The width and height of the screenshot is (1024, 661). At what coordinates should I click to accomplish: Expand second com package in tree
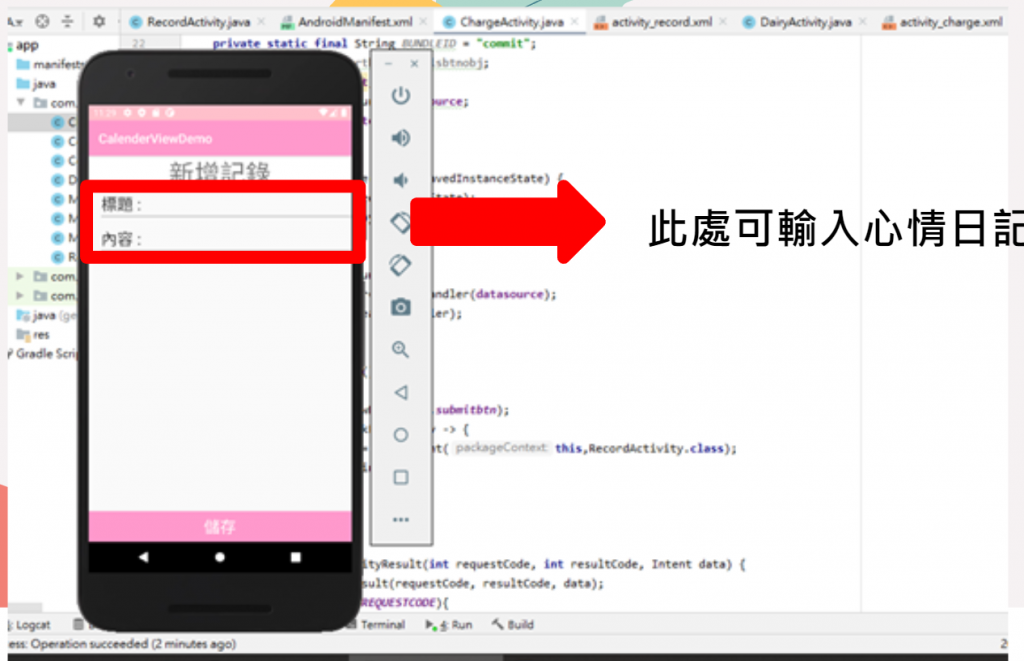[20, 276]
